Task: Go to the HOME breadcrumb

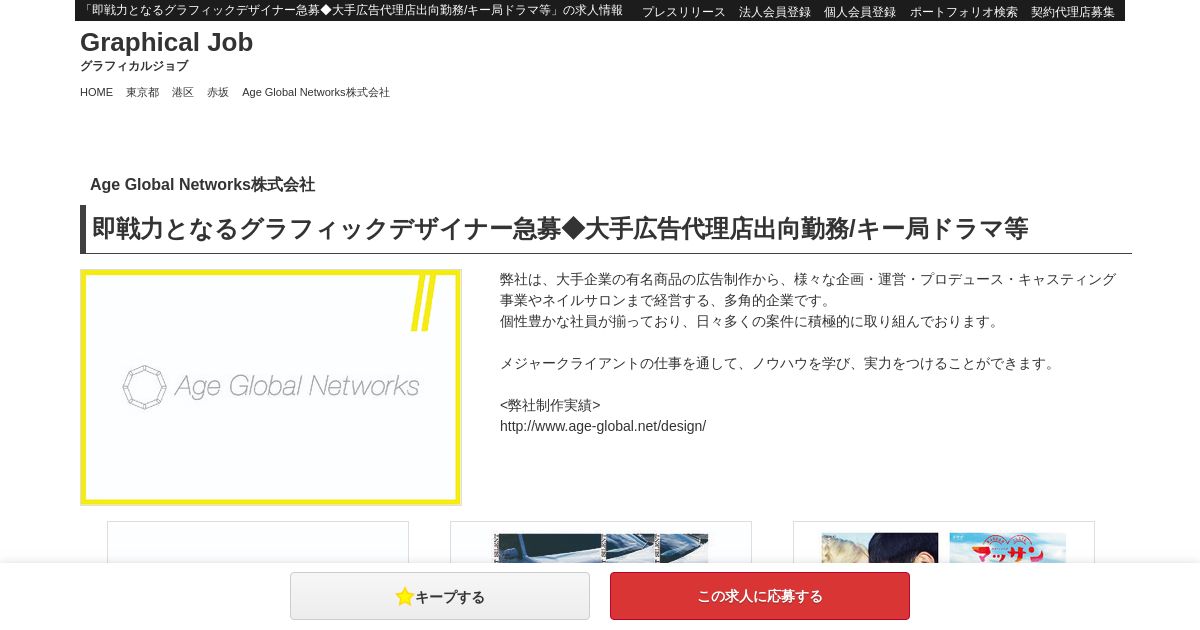Action: point(96,92)
